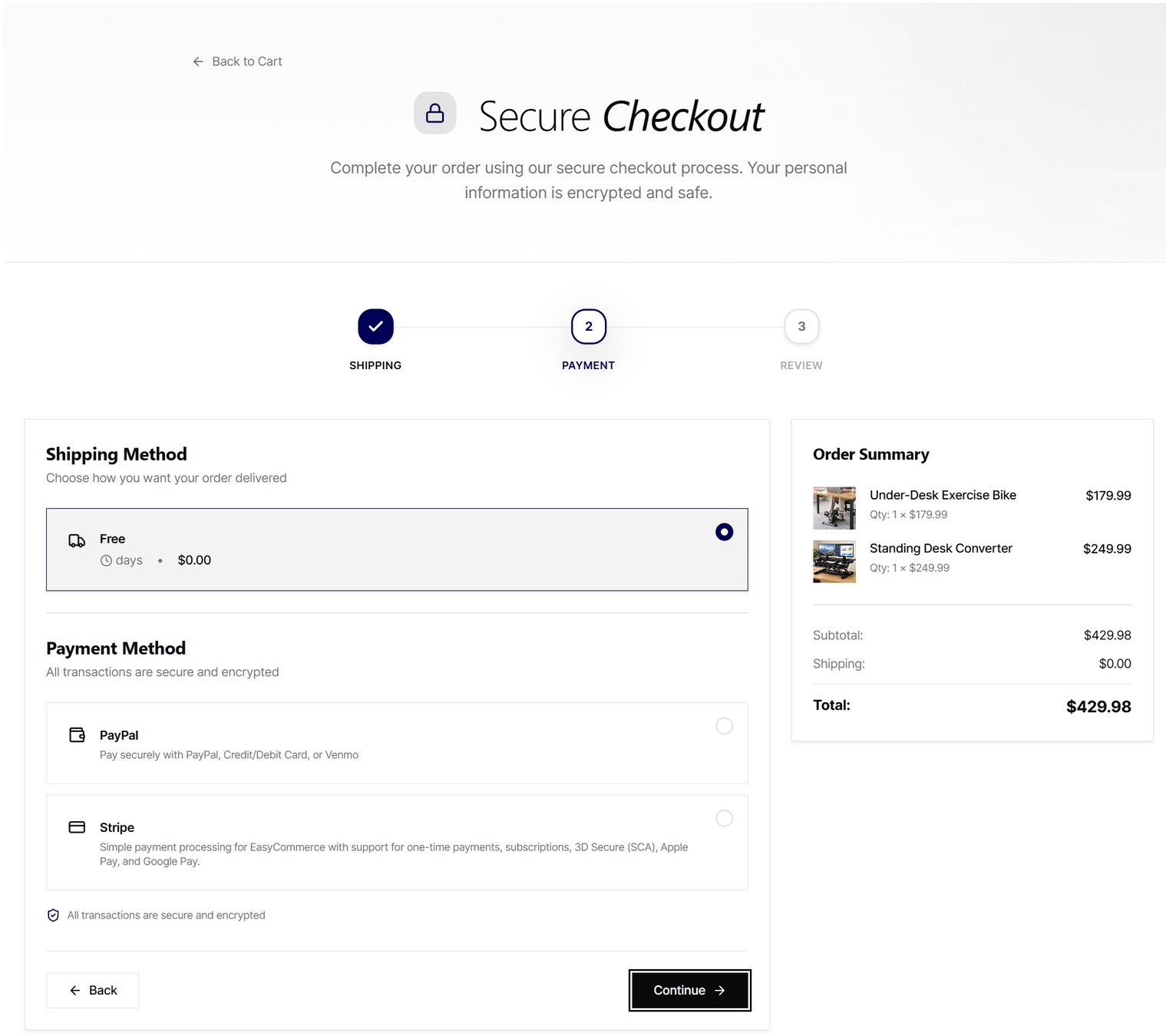Click the clock icon next to days
This screenshot has height=1036, width=1166.
pos(106,561)
